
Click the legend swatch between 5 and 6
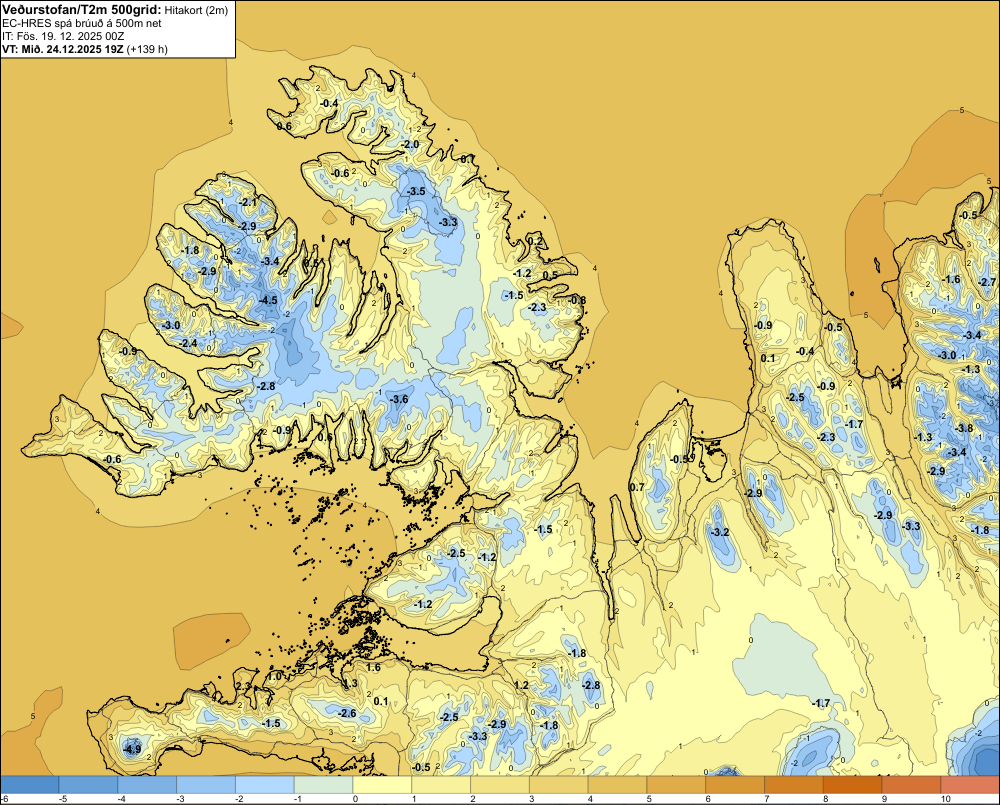point(676,785)
